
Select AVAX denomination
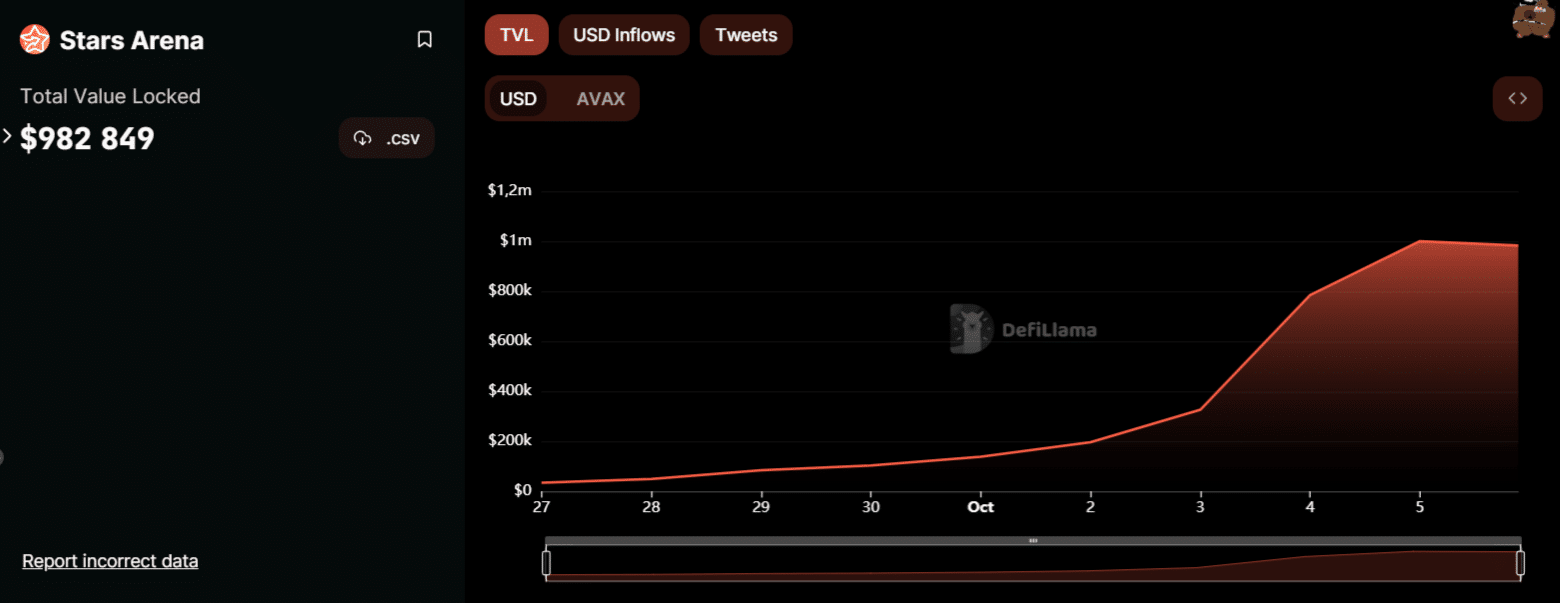click(600, 98)
